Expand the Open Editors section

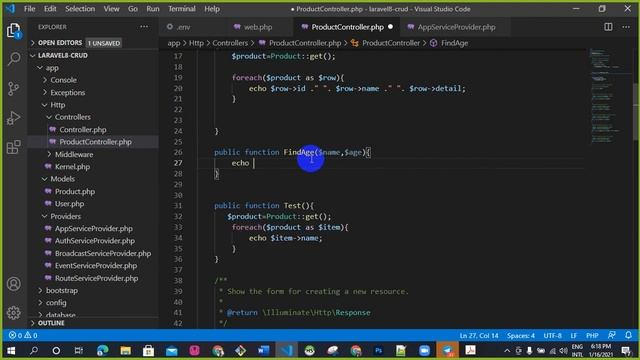(x=93, y=43)
